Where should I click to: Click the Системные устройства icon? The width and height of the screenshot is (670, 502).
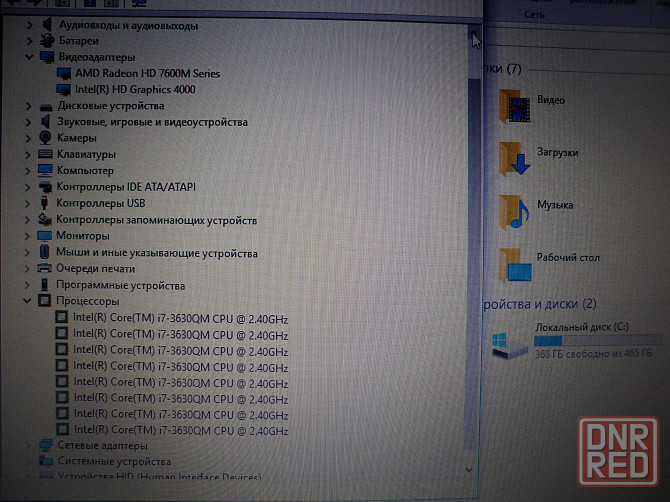coord(46,461)
